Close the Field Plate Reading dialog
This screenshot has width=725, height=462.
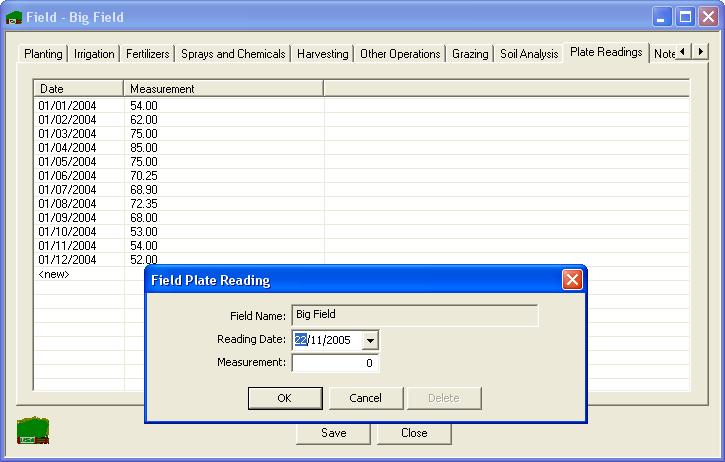click(572, 279)
